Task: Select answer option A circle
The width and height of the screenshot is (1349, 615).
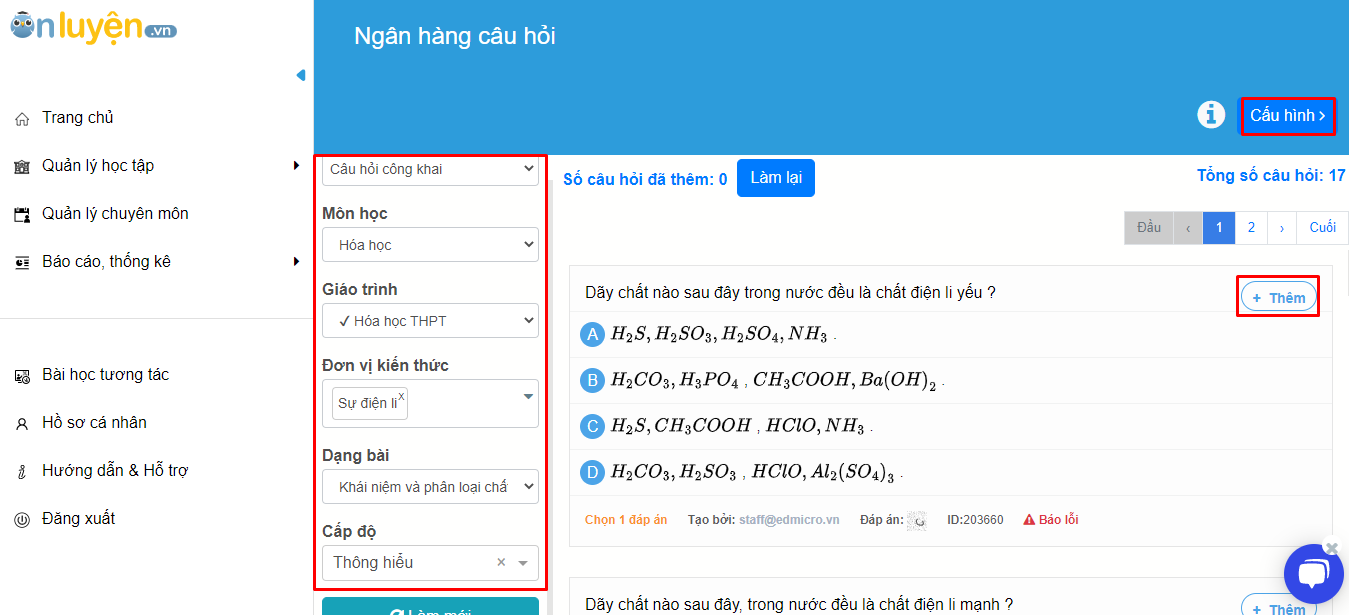Action: 593,335
